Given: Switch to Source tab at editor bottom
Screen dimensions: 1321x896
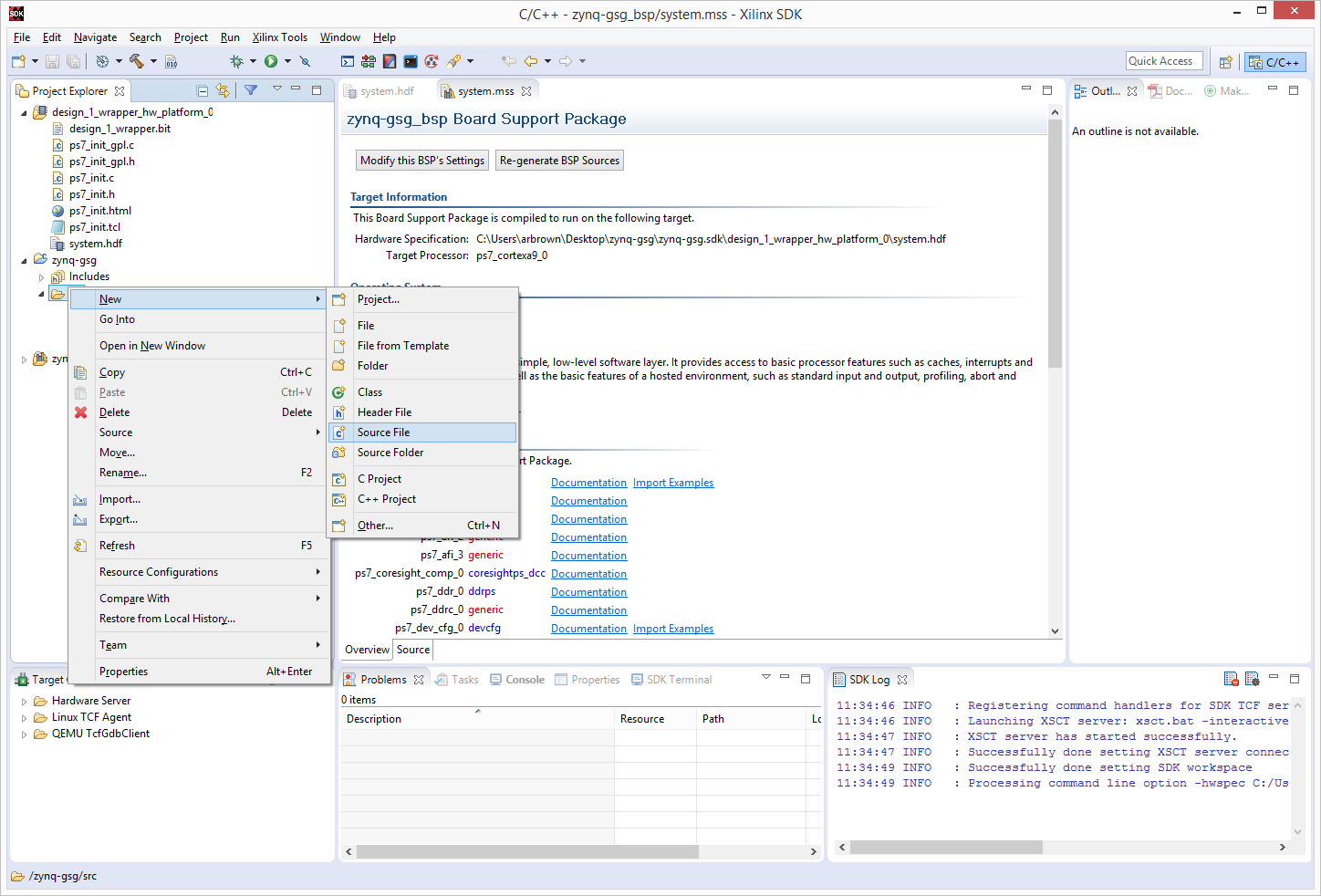Looking at the screenshot, I should click(x=413, y=650).
